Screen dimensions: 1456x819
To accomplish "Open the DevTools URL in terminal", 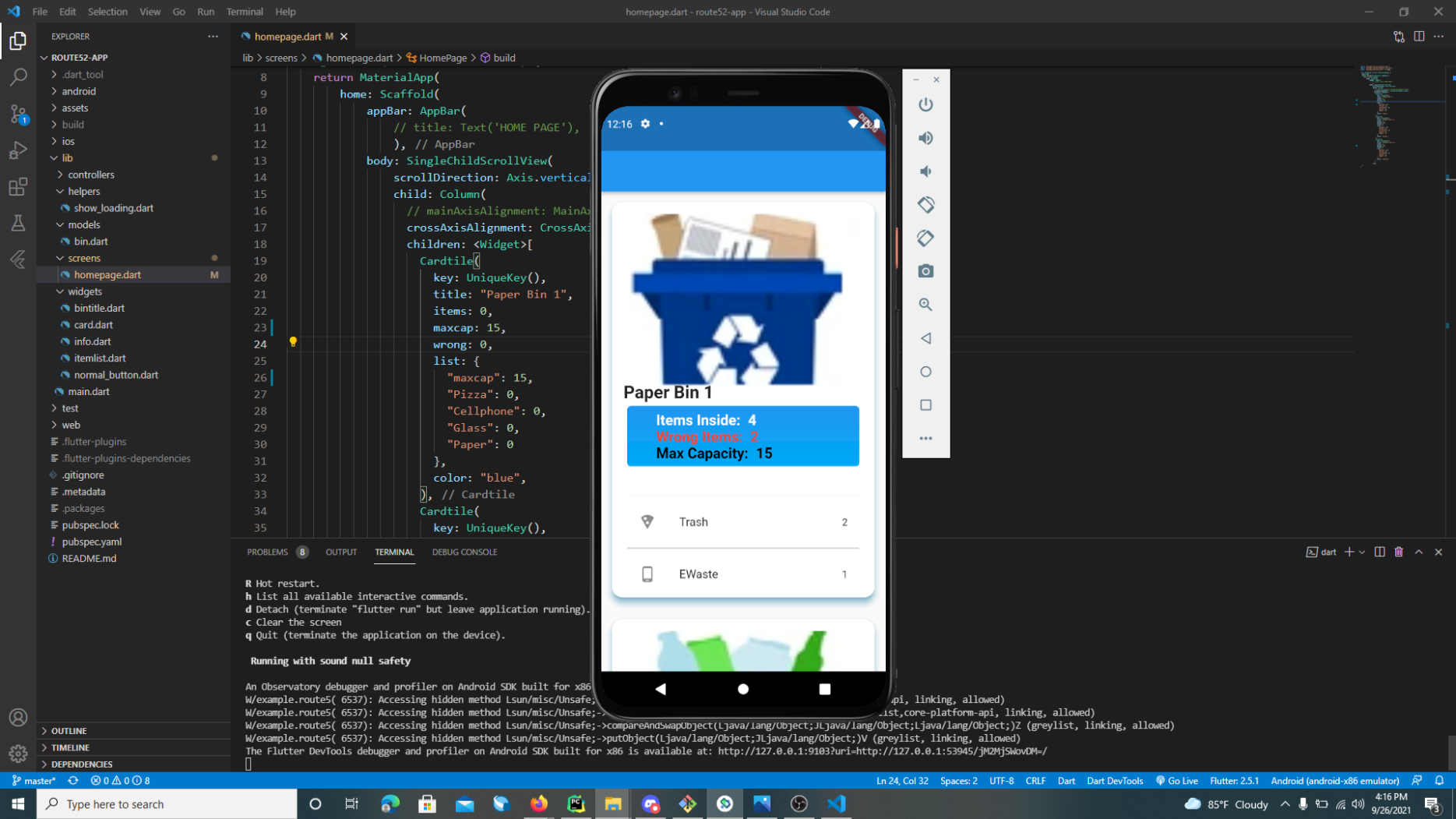I will coord(882,751).
